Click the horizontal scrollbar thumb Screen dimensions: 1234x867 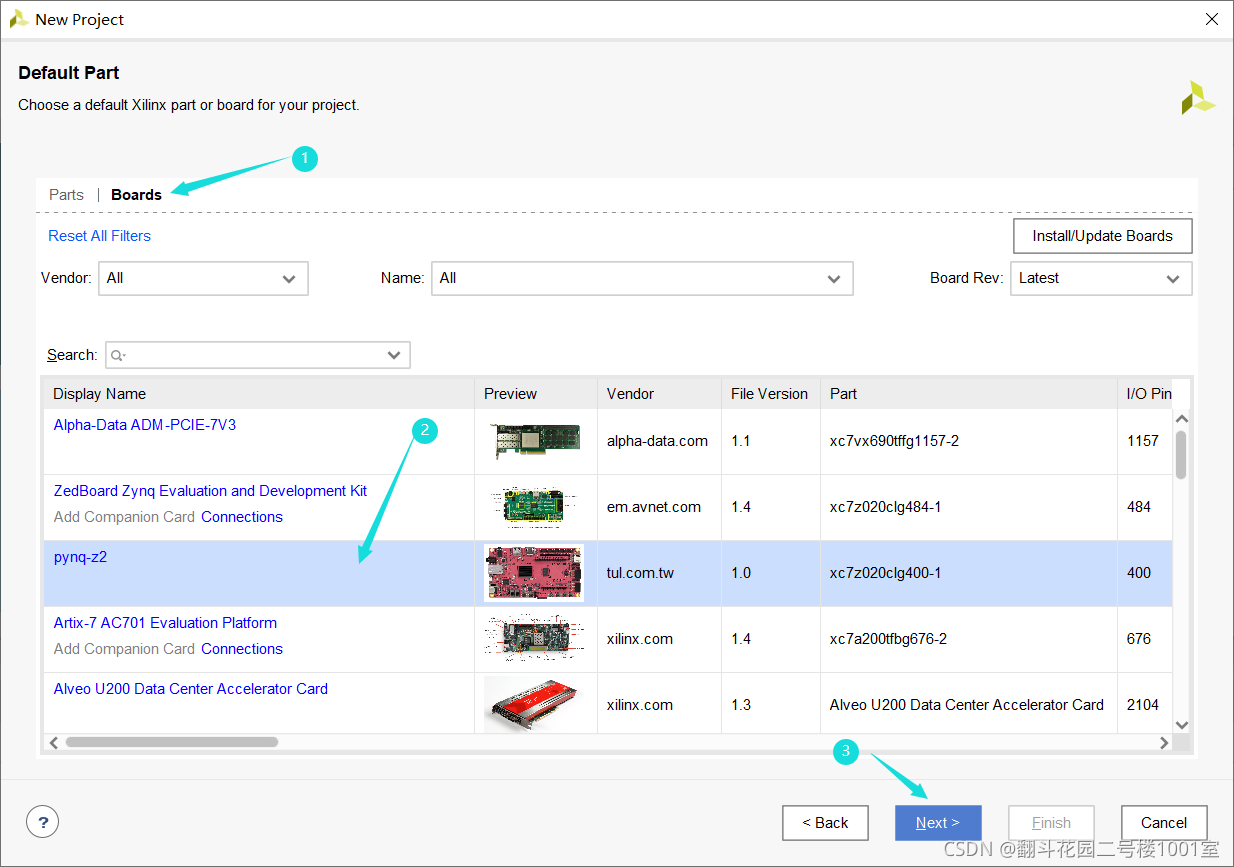(171, 742)
